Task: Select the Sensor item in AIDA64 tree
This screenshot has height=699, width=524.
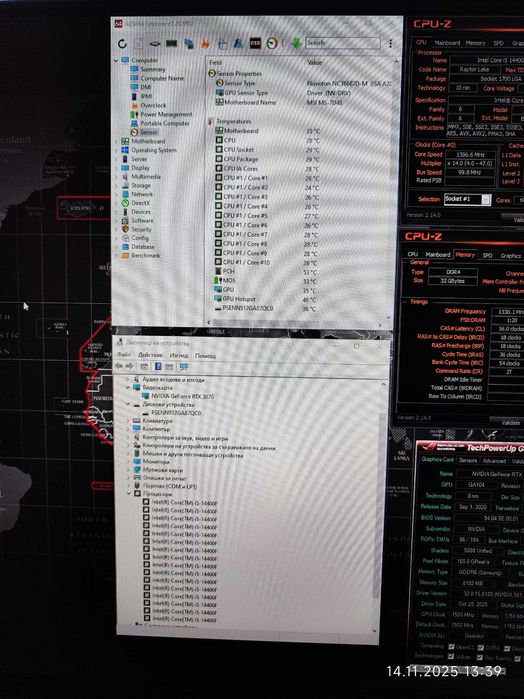Action: click(x=149, y=132)
